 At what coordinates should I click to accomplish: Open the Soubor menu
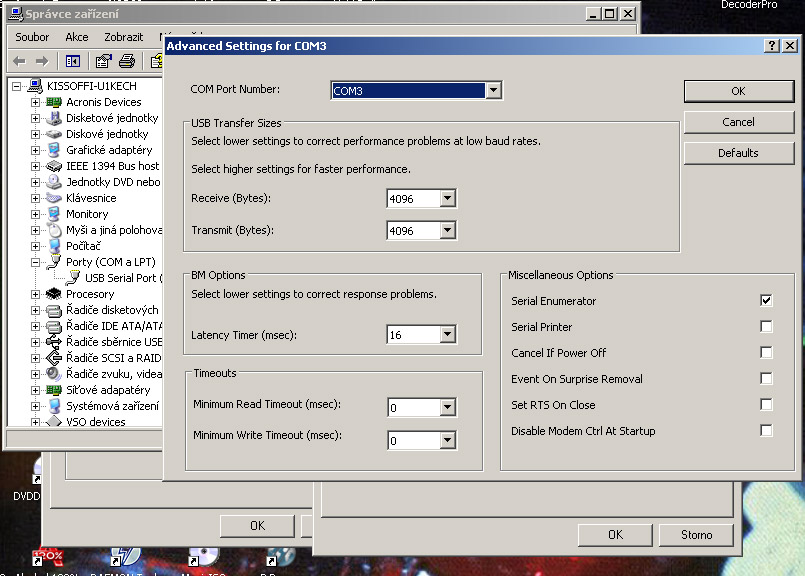tap(32, 37)
